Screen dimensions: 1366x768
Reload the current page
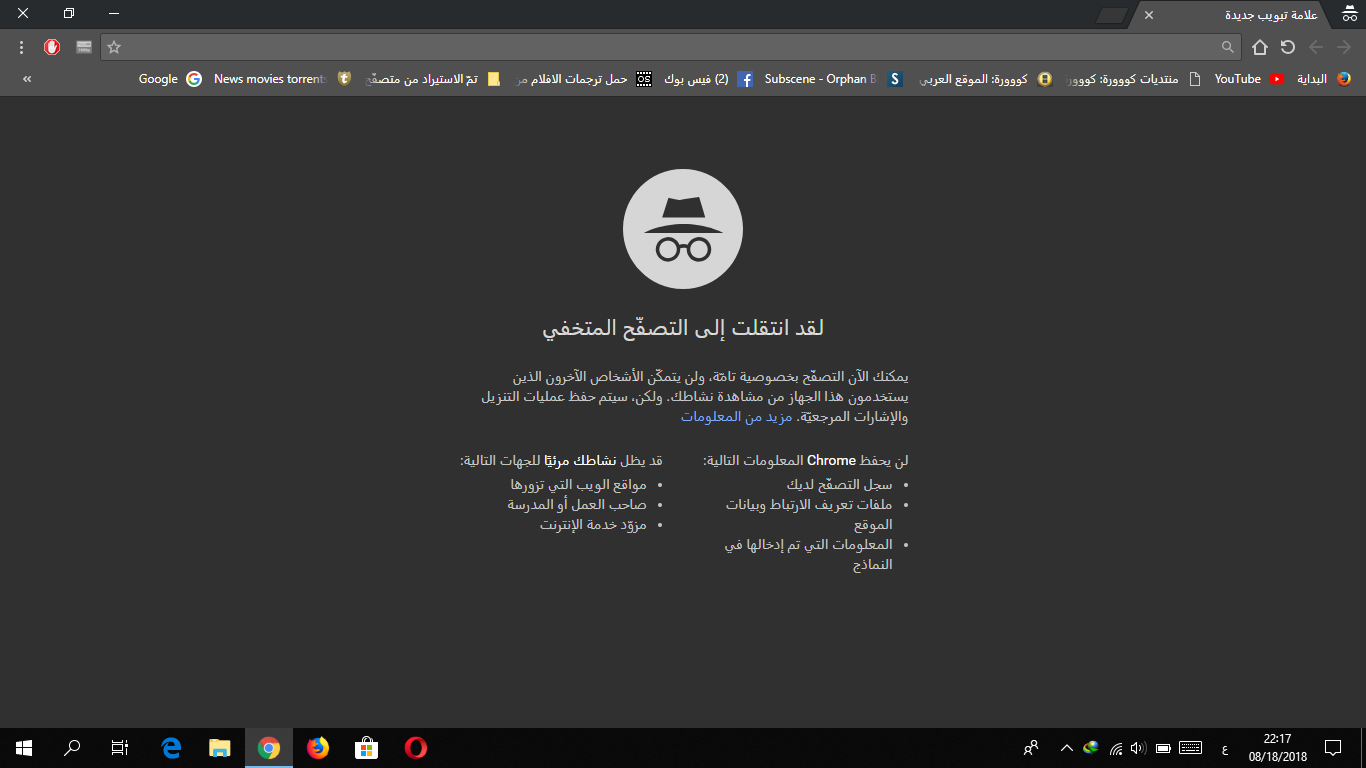(1288, 47)
